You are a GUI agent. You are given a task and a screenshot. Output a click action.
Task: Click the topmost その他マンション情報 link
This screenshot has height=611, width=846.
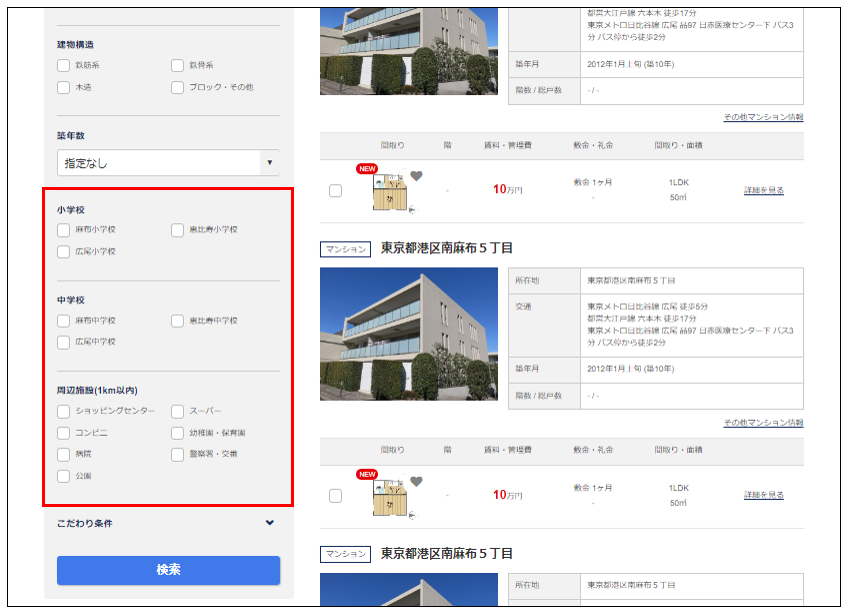763,117
